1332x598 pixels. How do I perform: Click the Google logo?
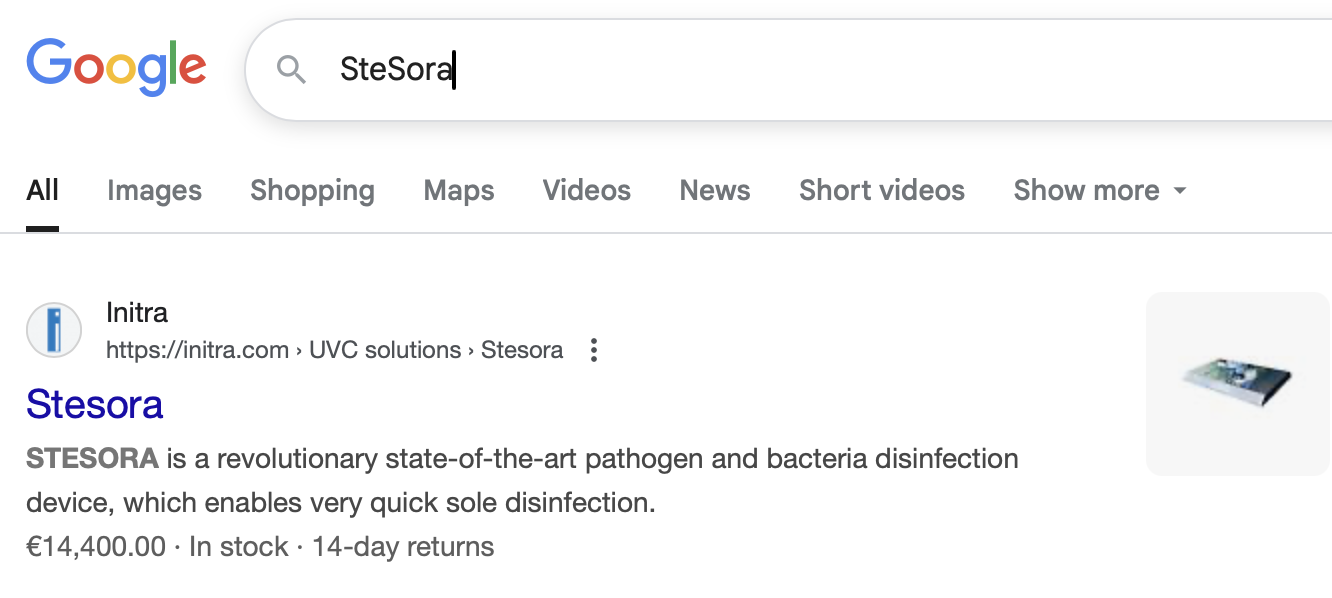116,67
